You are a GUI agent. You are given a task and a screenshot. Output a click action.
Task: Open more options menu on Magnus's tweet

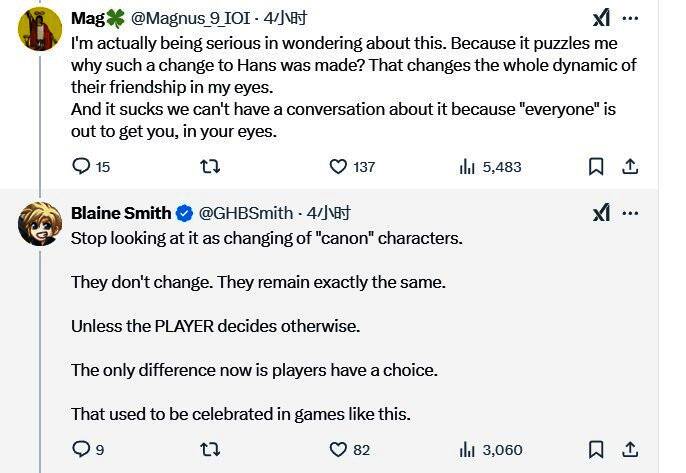630,18
